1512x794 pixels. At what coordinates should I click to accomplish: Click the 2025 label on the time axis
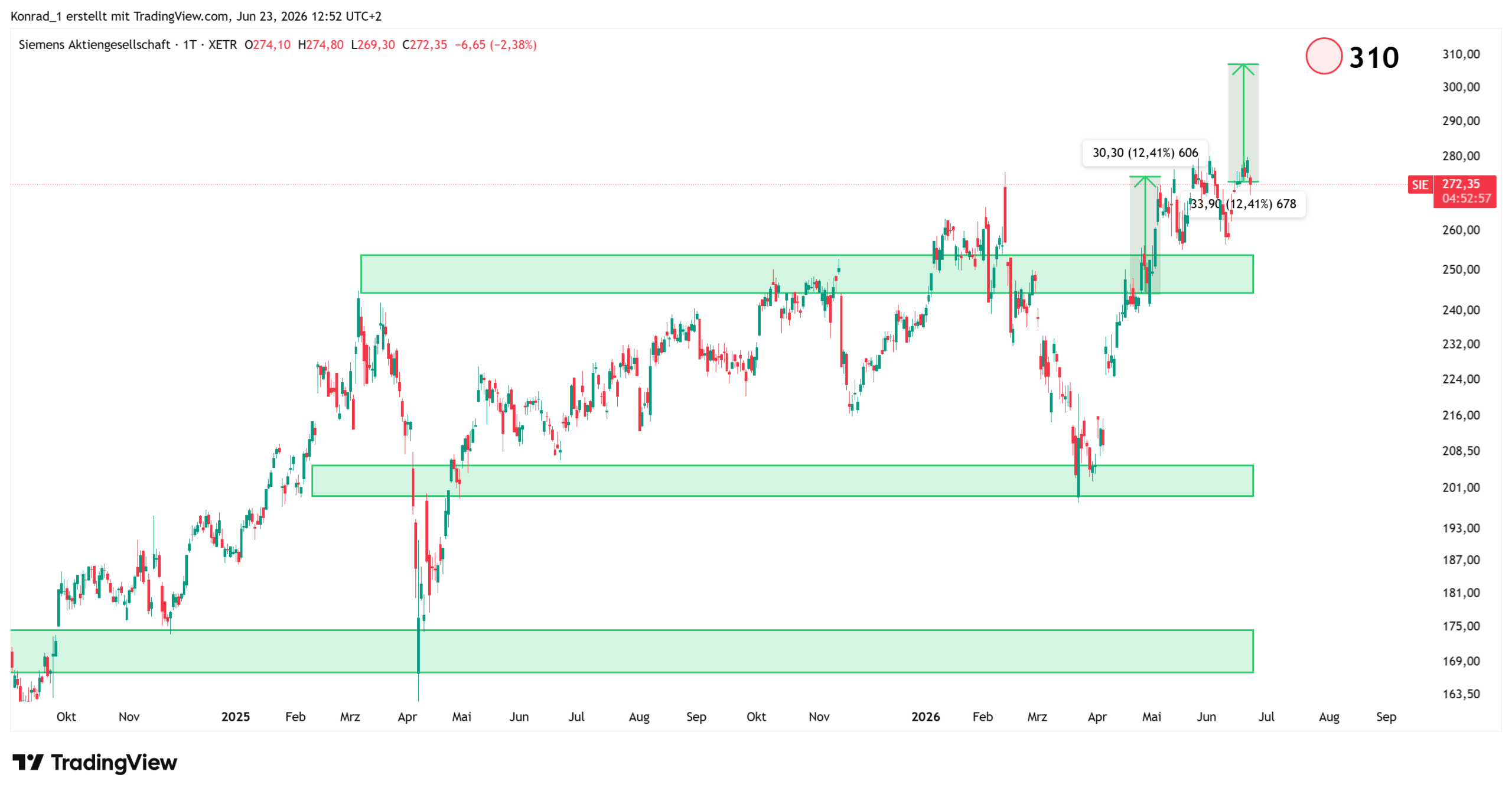coord(235,717)
